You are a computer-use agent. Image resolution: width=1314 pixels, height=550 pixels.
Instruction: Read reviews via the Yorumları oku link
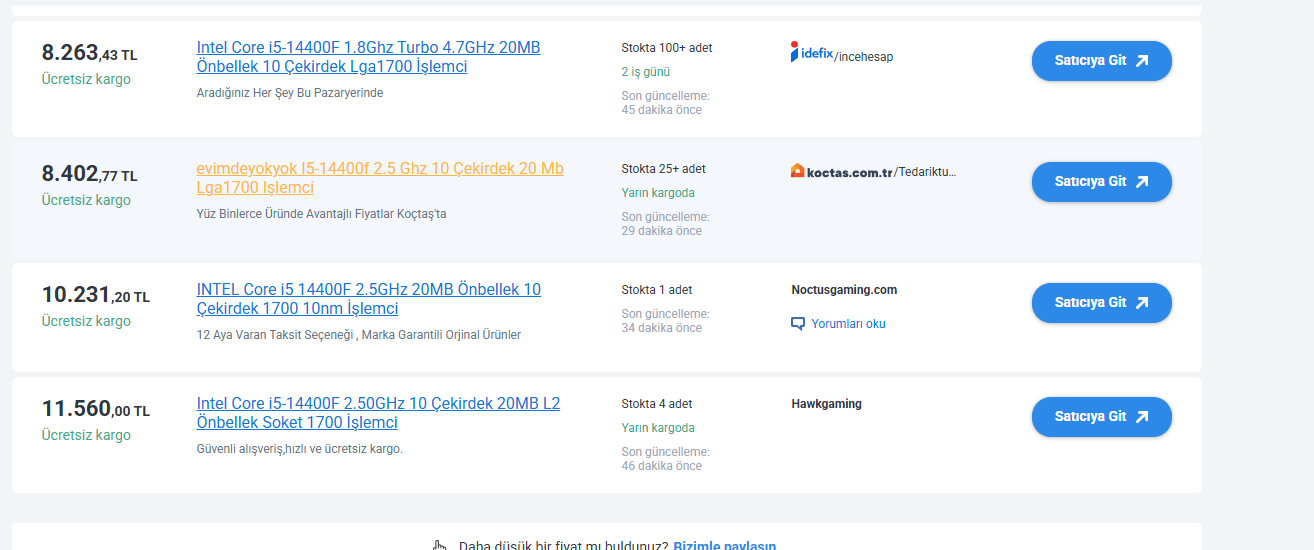tap(848, 324)
